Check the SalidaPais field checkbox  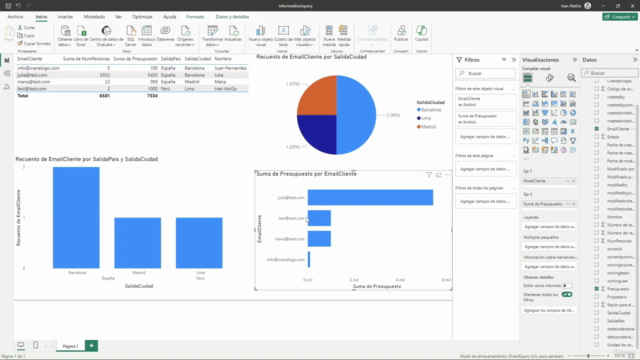pyautogui.click(x=597, y=321)
